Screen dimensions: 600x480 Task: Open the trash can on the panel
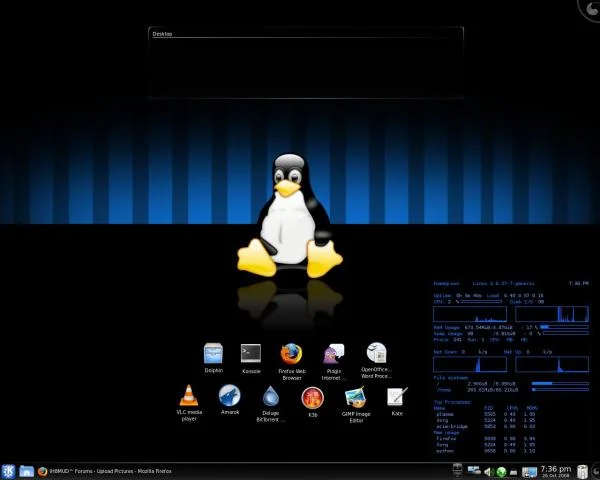tap(582, 472)
